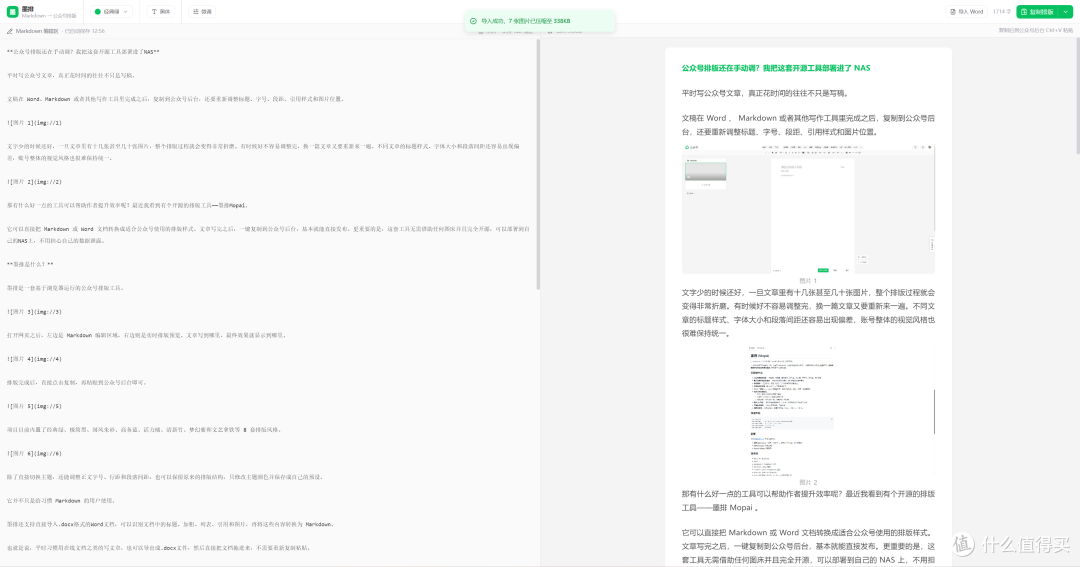Screen dimensions: 1080x567
Task: Click the editor line ![图片 3](img://3)
Action: point(34,311)
